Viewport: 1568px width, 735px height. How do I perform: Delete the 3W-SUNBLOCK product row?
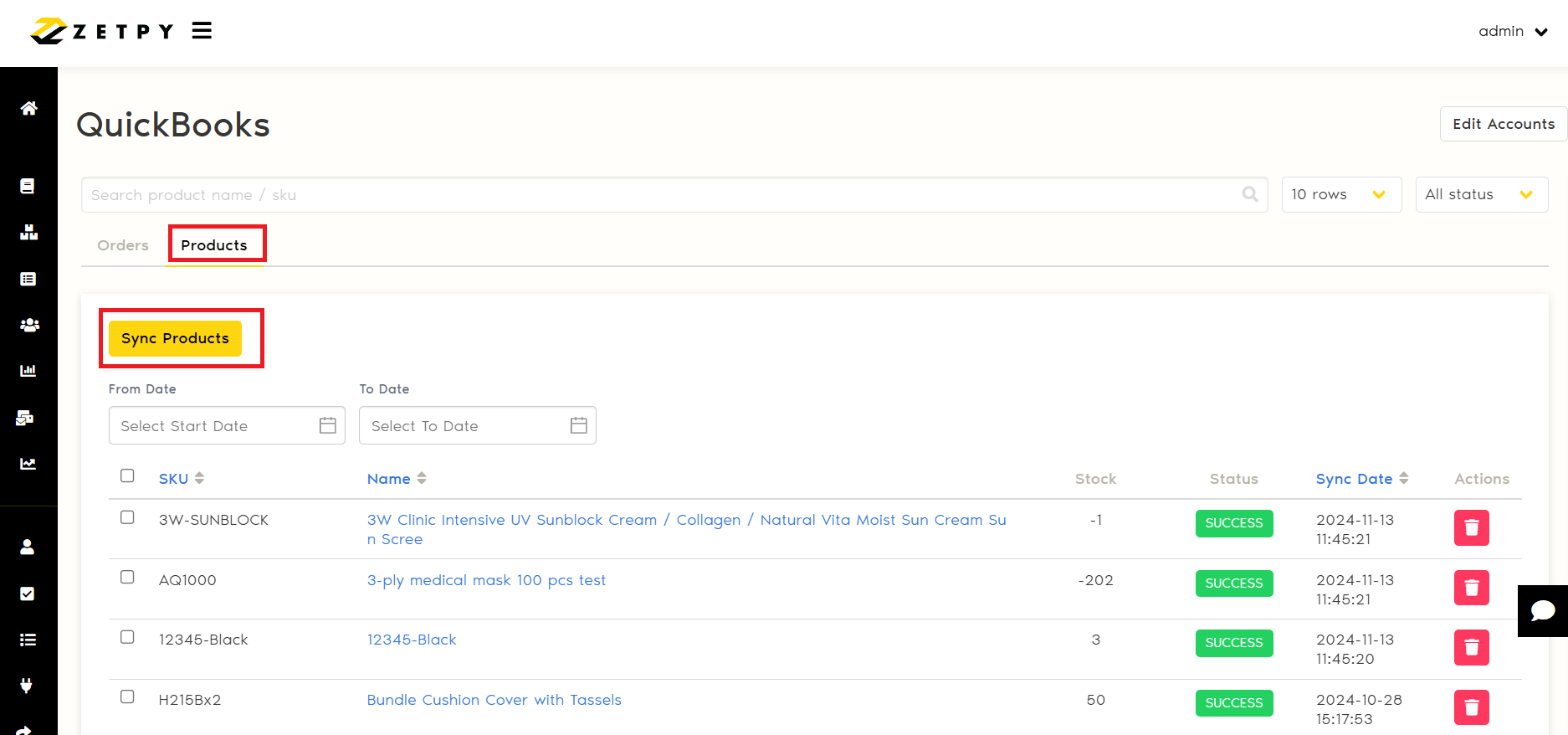[x=1471, y=528]
